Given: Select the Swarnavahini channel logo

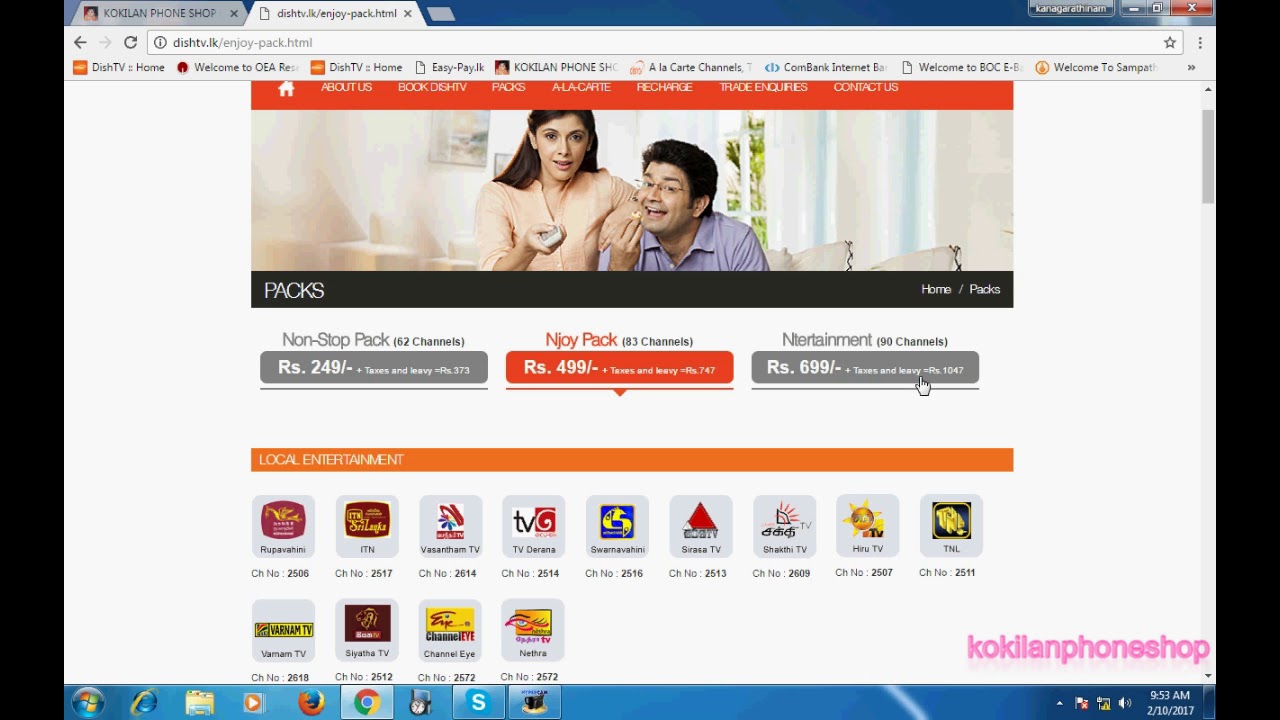Looking at the screenshot, I should coord(617,521).
